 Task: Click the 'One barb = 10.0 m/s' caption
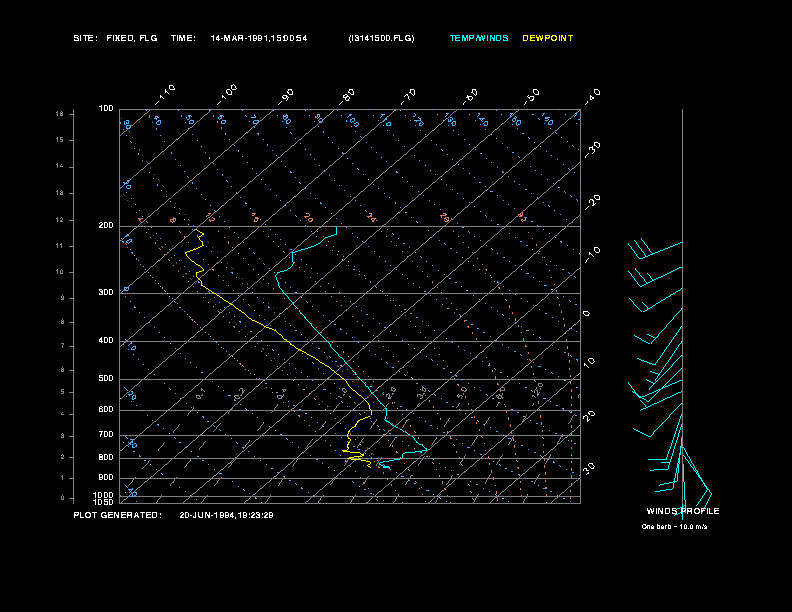tap(674, 527)
